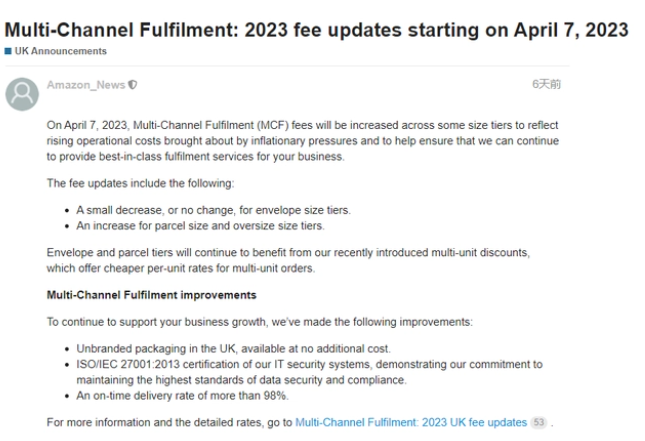Select the on-time delivery rate 98% bullet
The width and height of the screenshot is (645, 441).
(182, 396)
